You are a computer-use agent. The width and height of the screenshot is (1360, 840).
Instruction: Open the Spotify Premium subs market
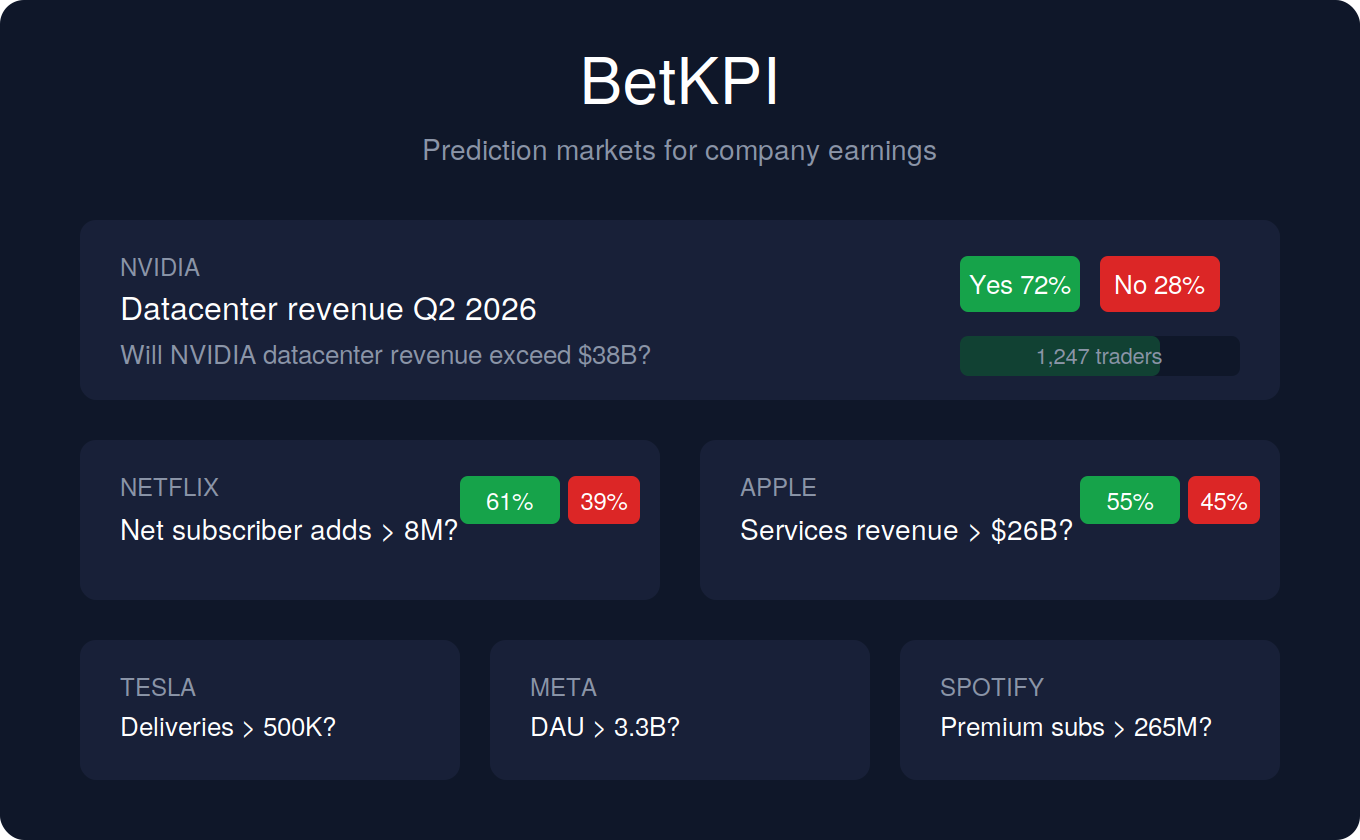click(1089, 710)
